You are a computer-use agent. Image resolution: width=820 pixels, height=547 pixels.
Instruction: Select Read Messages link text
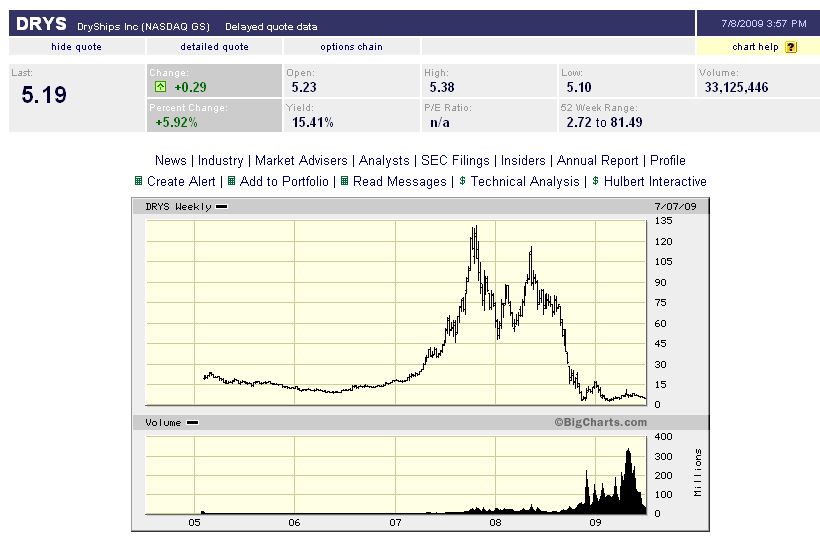pos(400,181)
